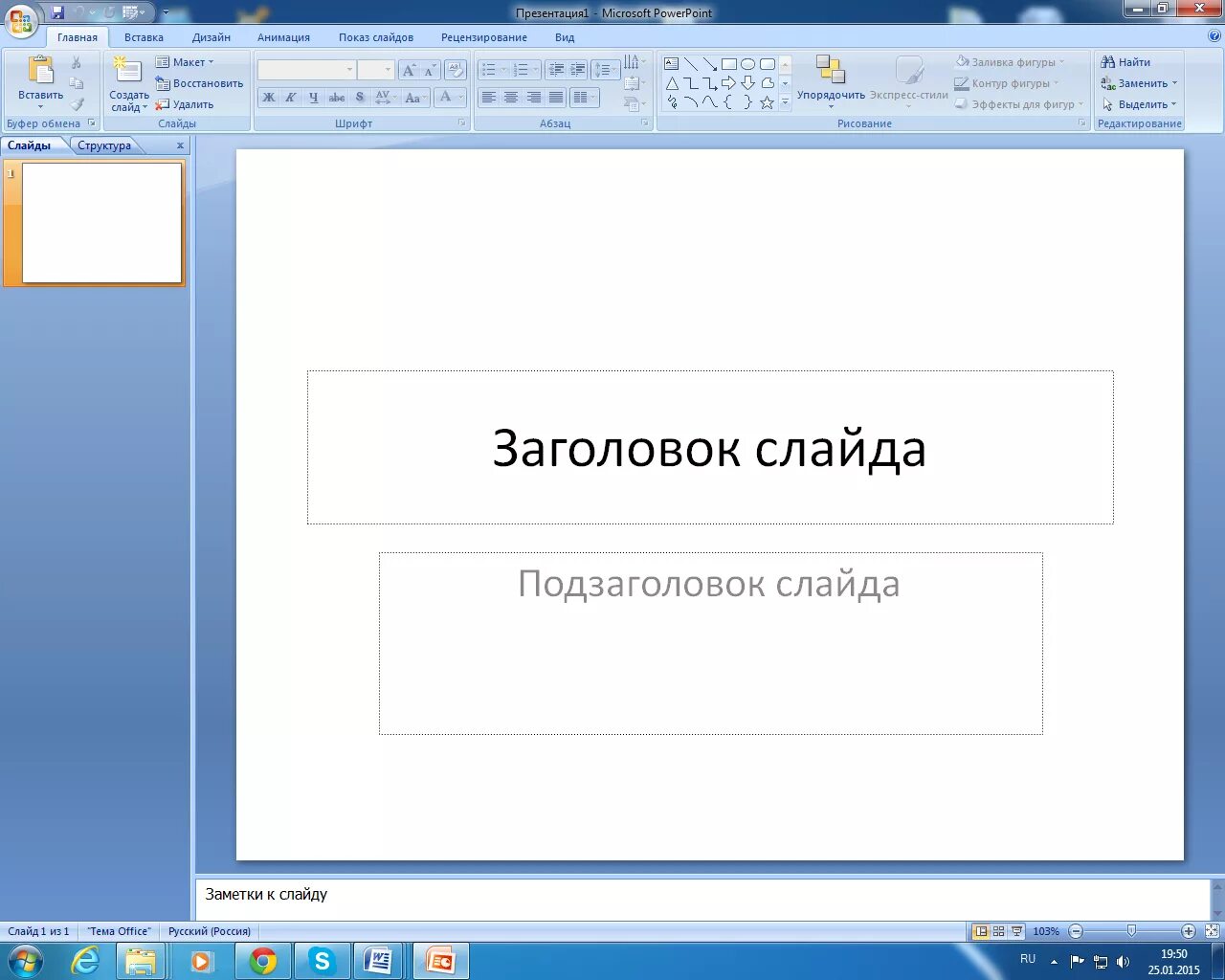Toggle bold (Ж) formatting
This screenshot has height=980, width=1225.
click(x=269, y=98)
